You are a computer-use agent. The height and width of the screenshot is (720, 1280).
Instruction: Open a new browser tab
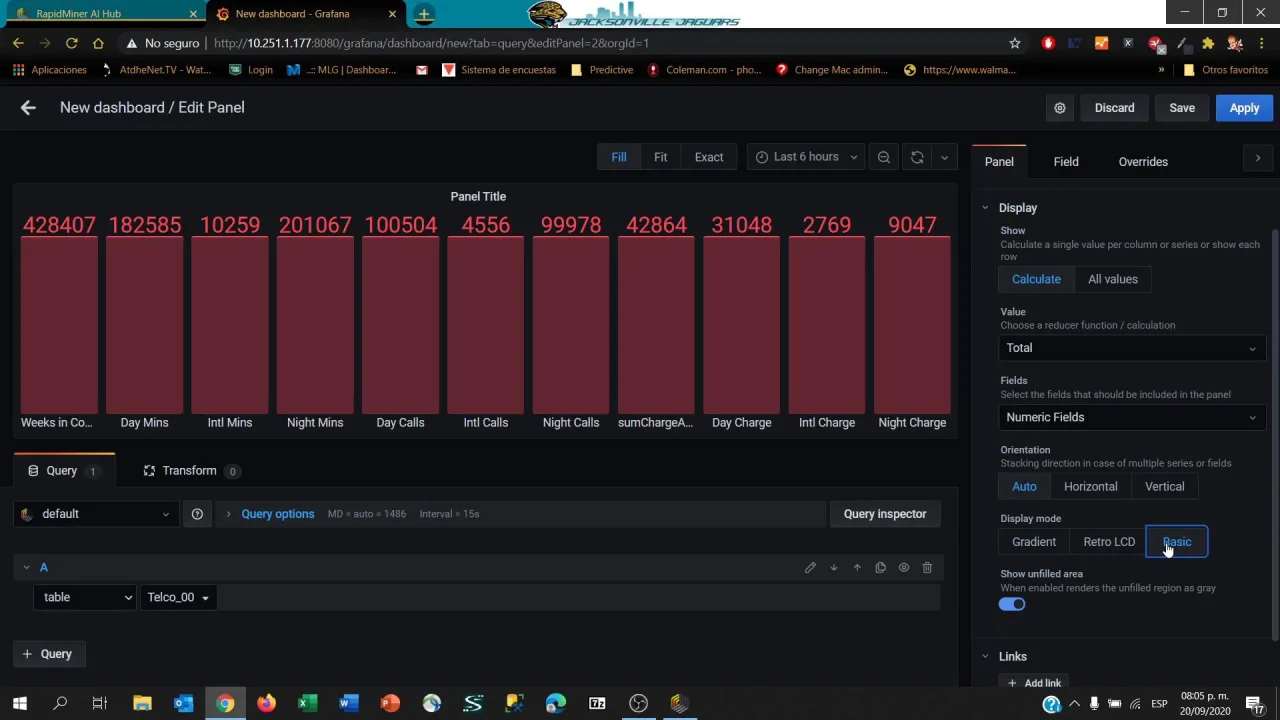(x=424, y=14)
